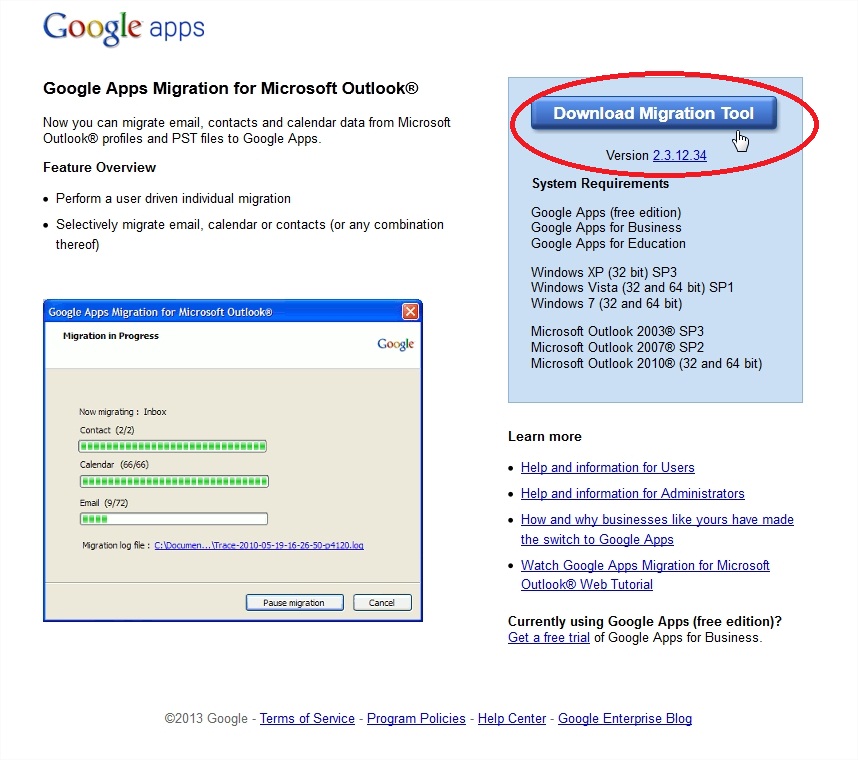Click 'Now migrating : Inbox' text

[123, 411]
